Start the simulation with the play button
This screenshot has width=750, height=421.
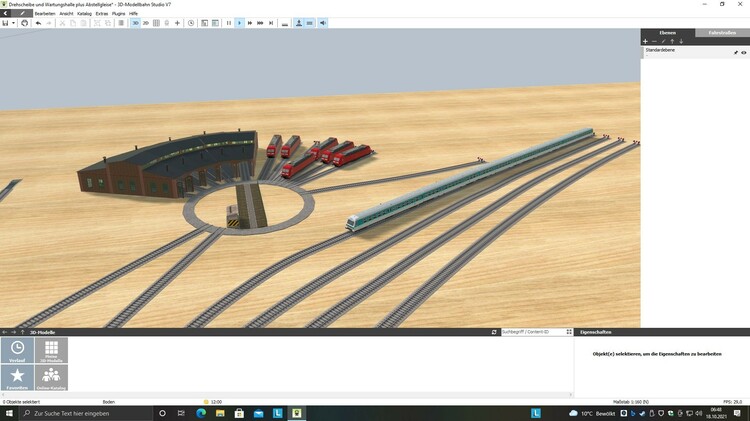(x=239, y=23)
